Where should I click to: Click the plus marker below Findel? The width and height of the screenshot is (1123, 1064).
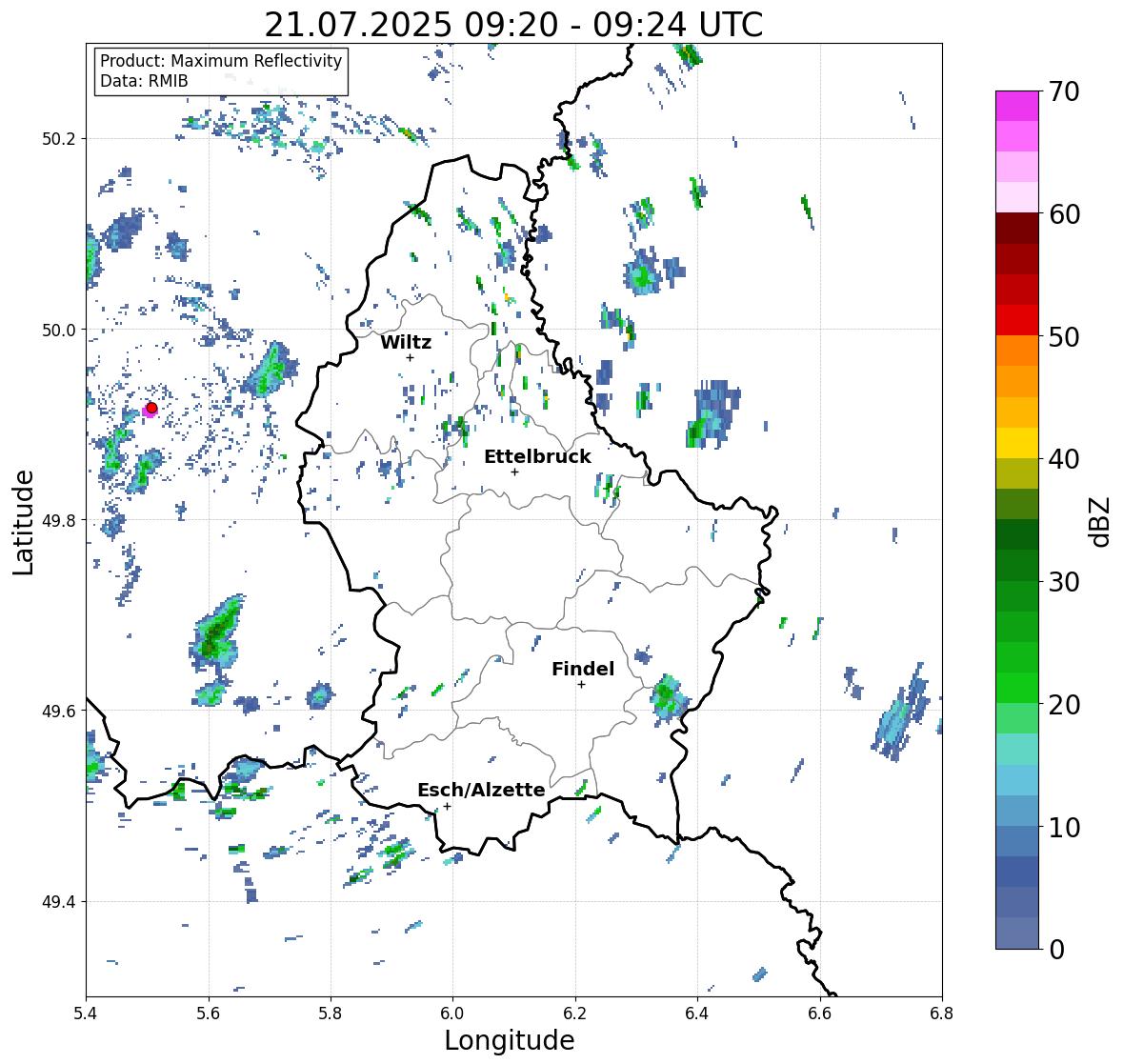click(x=582, y=685)
